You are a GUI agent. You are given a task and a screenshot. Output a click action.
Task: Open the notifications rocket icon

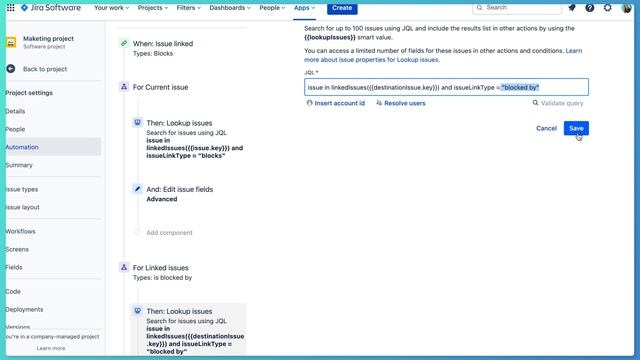[572, 8]
